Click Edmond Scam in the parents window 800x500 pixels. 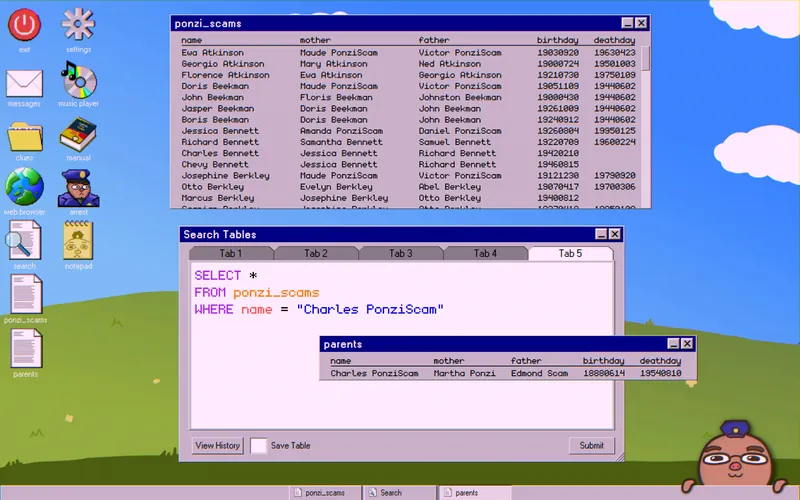(539, 373)
